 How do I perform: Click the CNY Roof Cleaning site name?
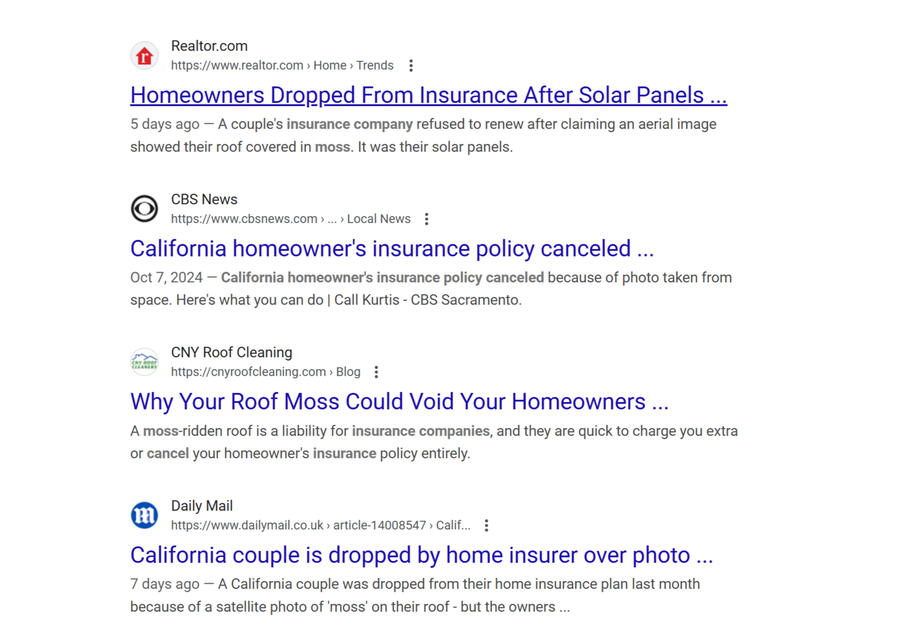click(x=231, y=352)
